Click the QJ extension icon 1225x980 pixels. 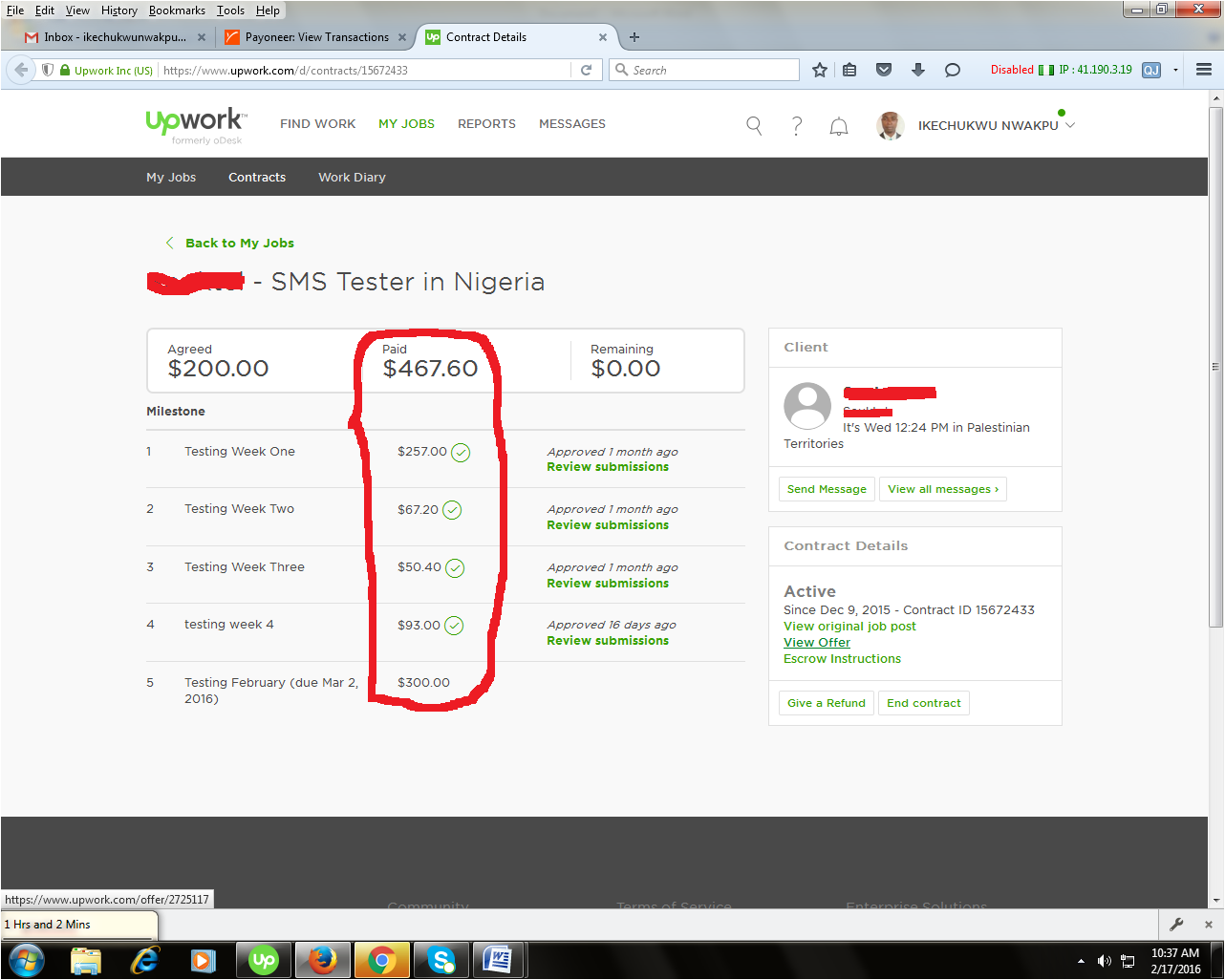coord(1151,70)
